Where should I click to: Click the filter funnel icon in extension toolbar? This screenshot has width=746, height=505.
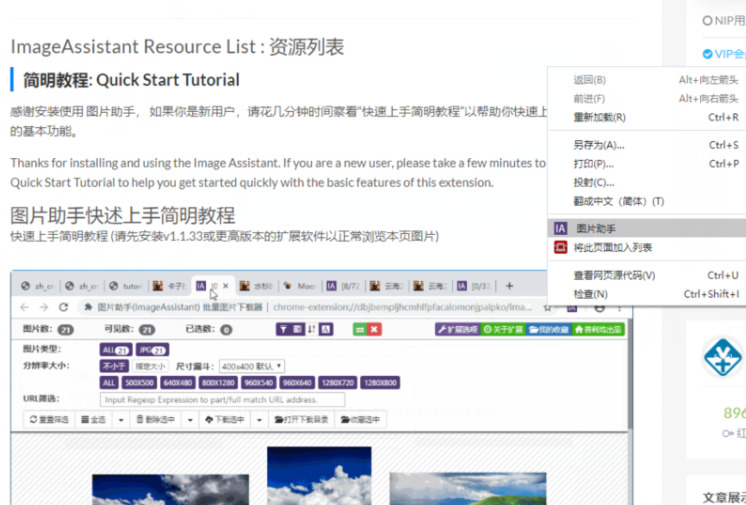pyautogui.click(x=283, y=329)
